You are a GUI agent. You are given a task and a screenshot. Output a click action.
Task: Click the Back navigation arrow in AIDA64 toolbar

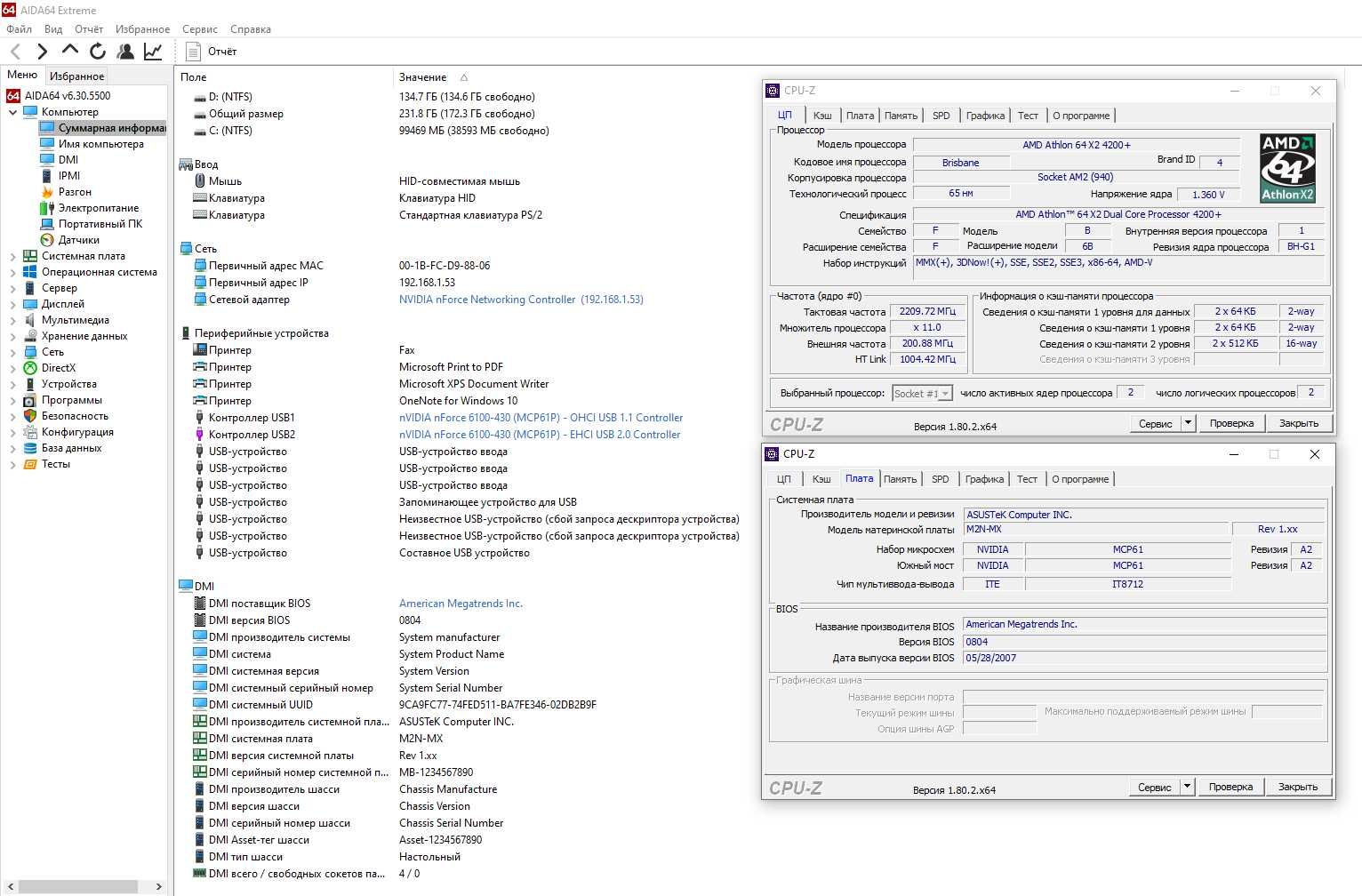[x=15, y=52]
